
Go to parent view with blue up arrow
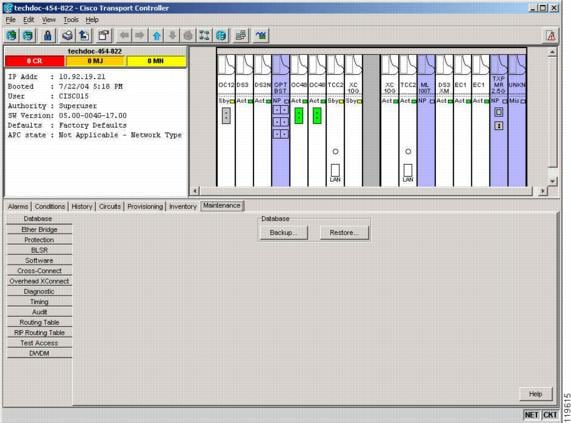click(x=157, y=35)
